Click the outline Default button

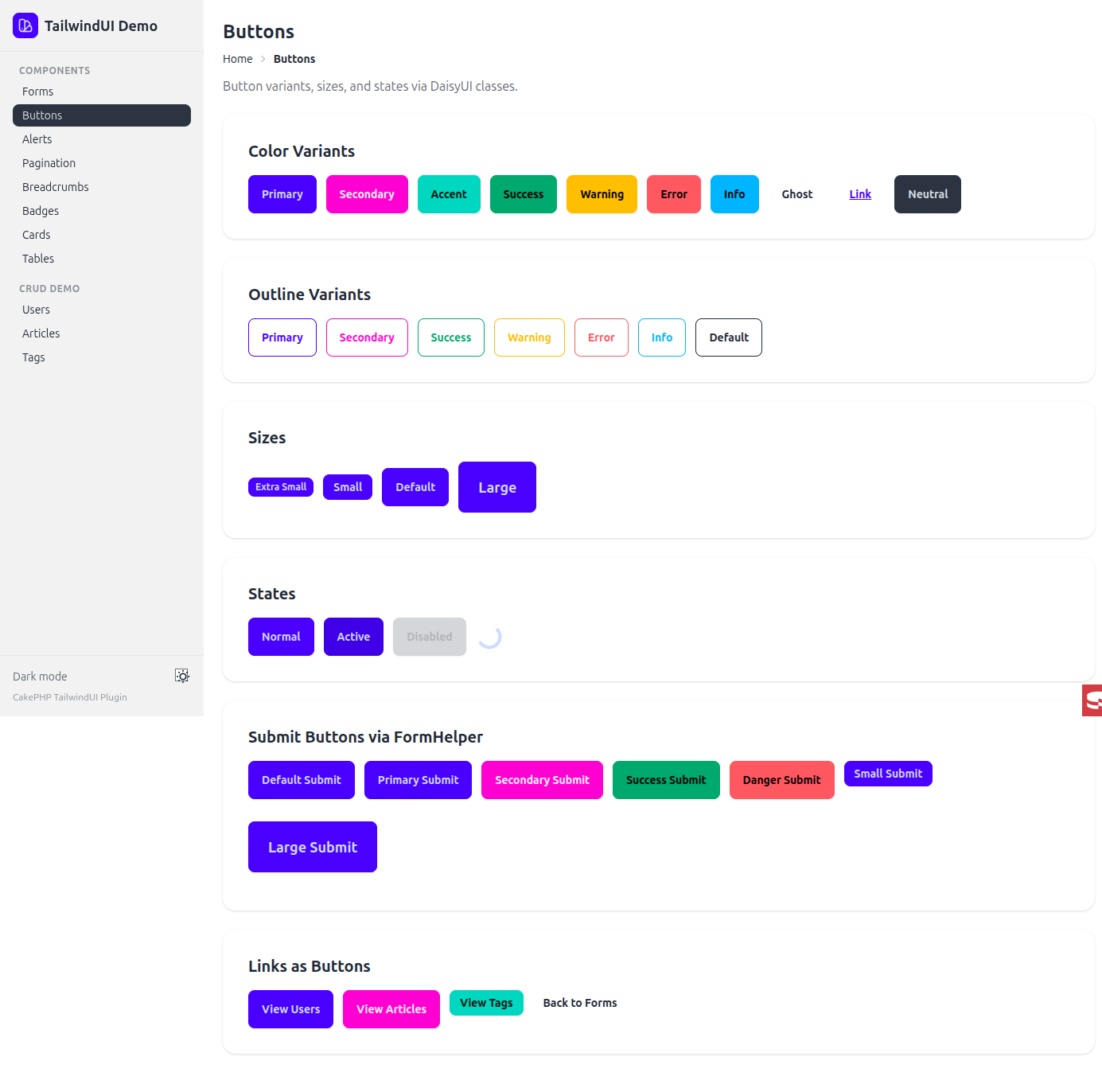tap(728, 337)
